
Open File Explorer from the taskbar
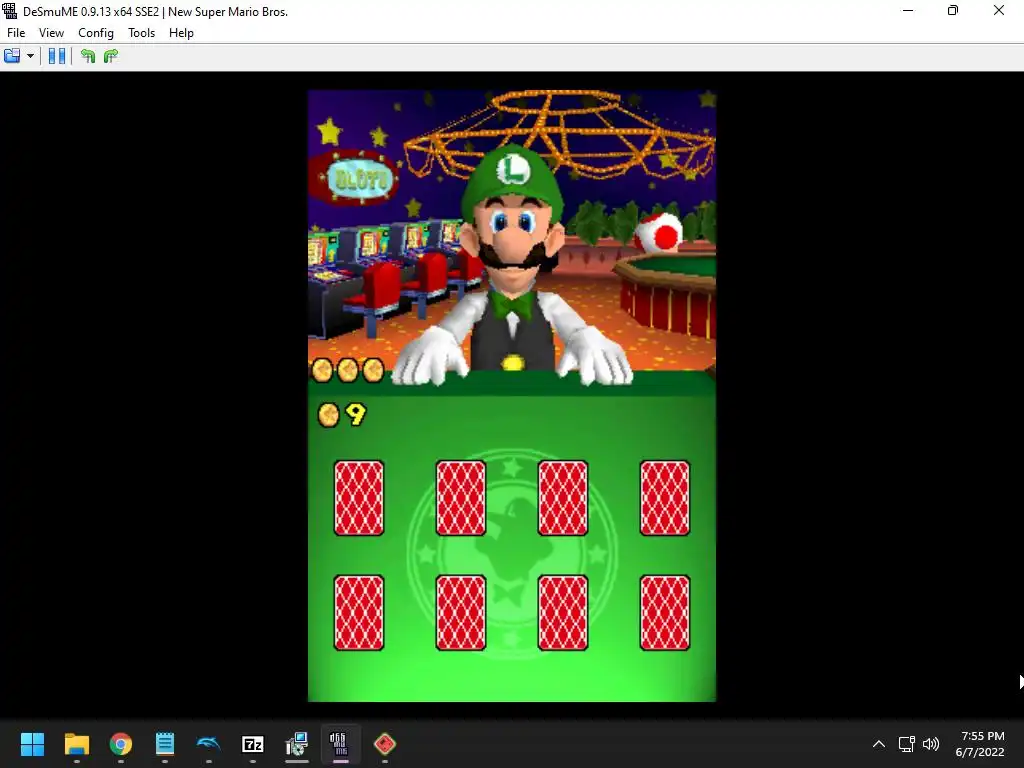click(x=76, y=744)
